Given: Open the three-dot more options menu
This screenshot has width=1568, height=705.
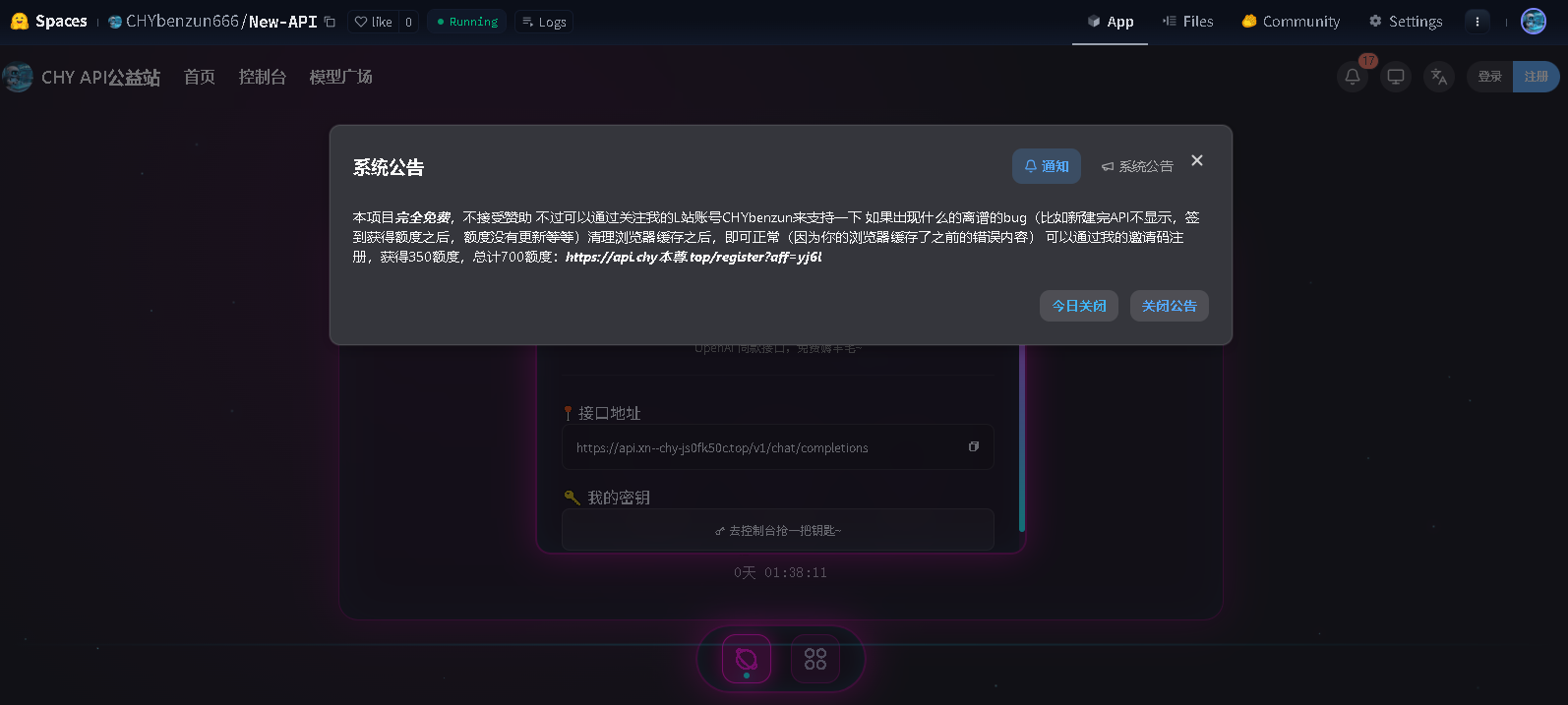Looking at the screenshot, I should coord(1477,21).
